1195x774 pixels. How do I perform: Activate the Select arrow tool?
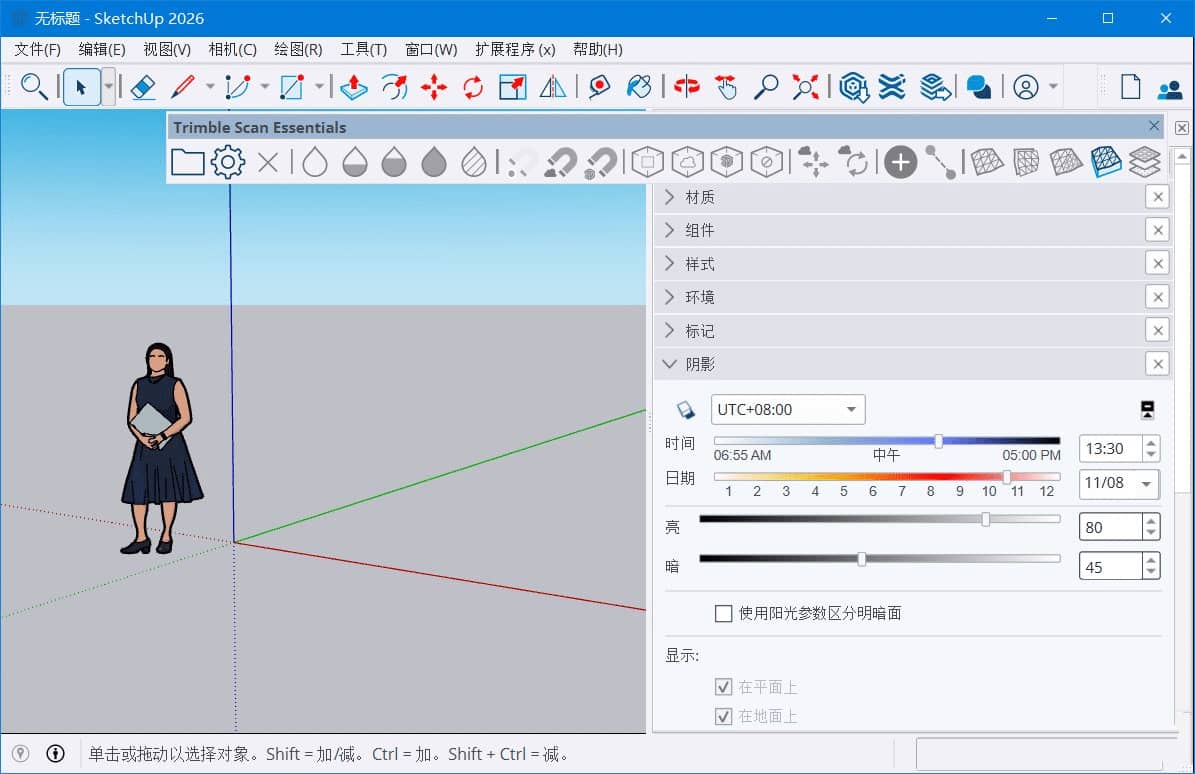point(81,87)
